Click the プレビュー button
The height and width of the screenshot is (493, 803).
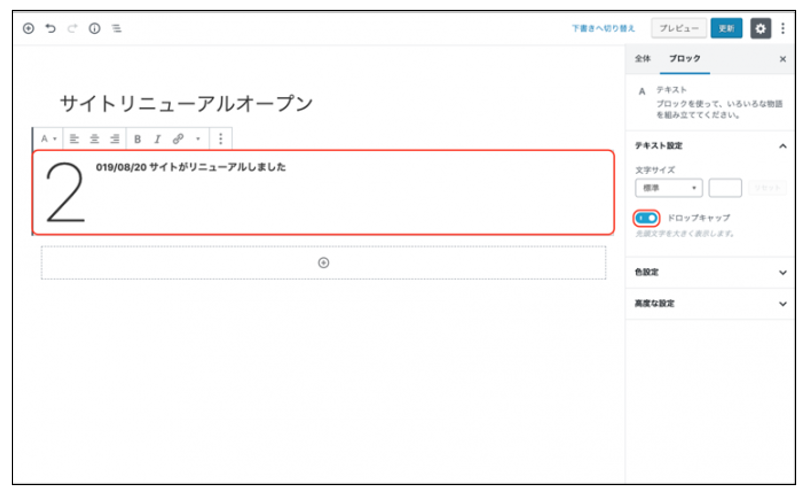pyautogui.click(x=678, y=29)
